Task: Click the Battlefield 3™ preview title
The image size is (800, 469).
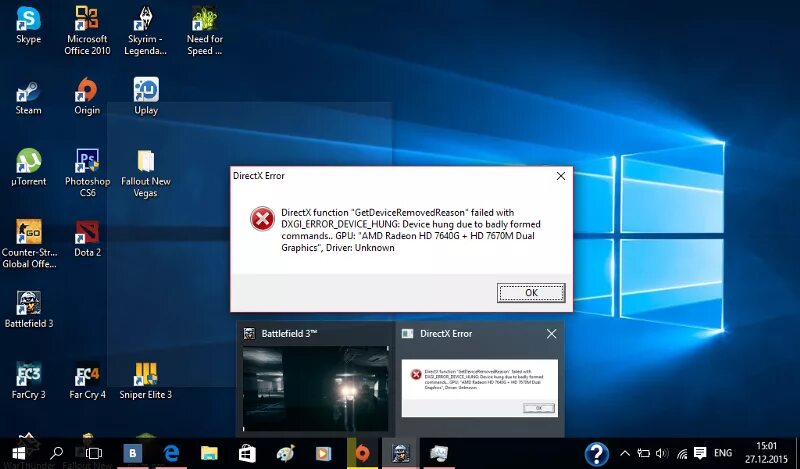Action: coord(289,334)
